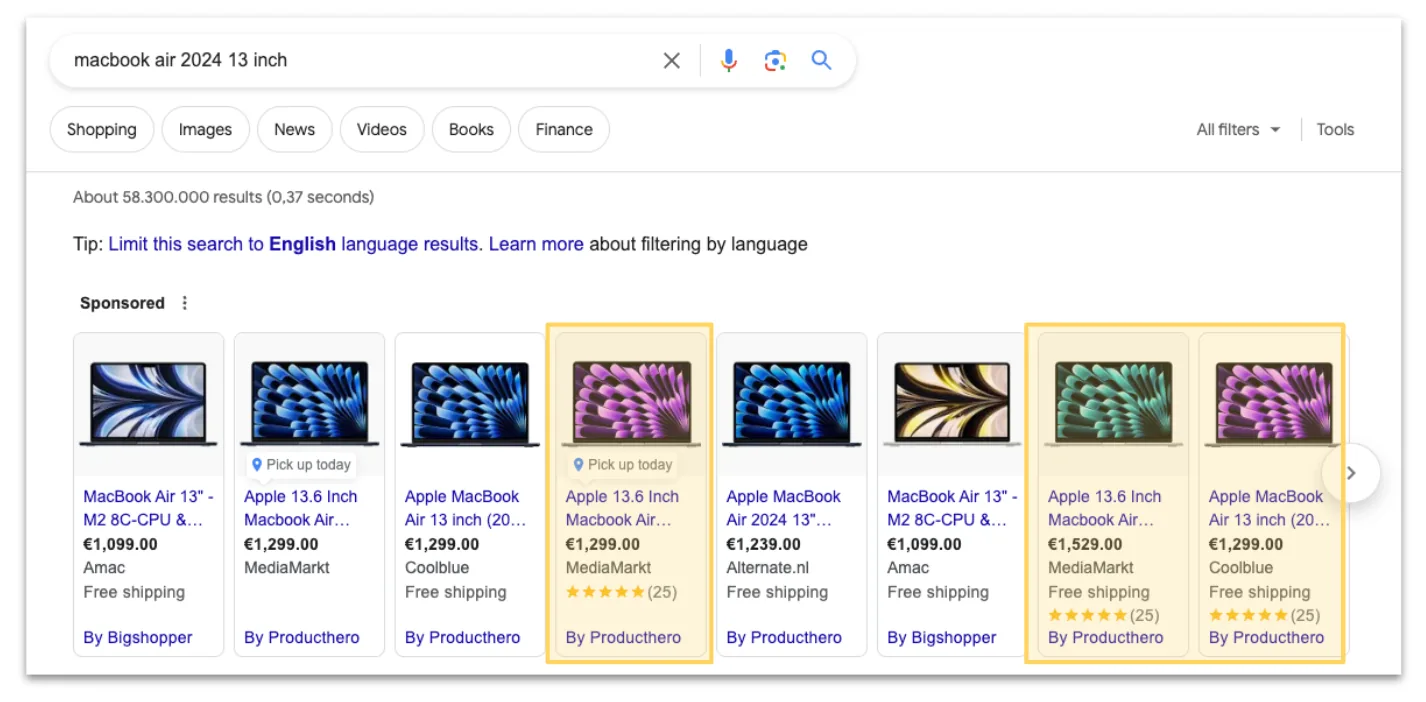This screenshot has width=1426, height=702.
Task: Click 'Free shipping' on the Alternate.nl card
Action: coord(777,592)
